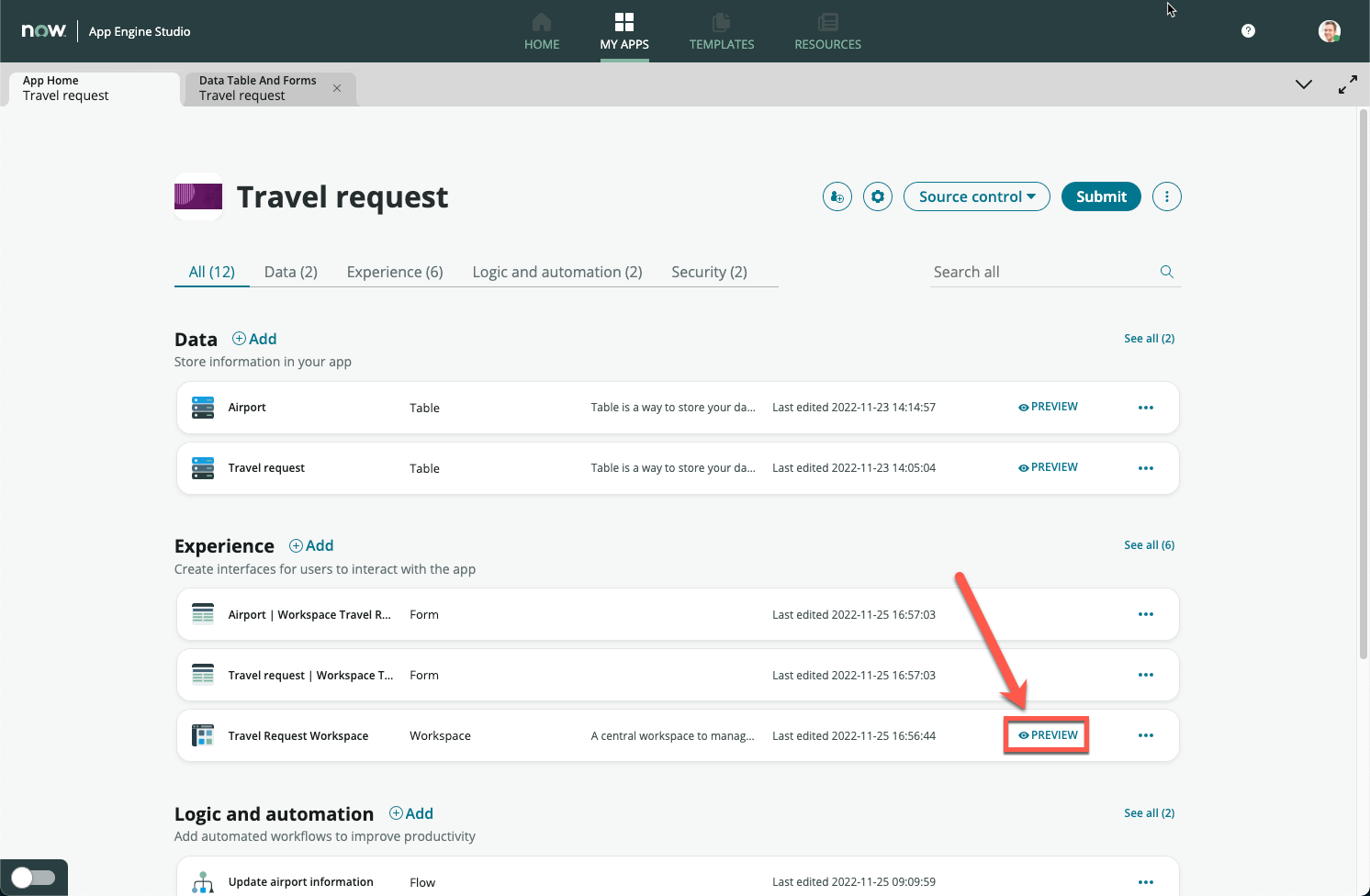This screenshot has height=896, width=1370.
Task: Open the user profile avatar
Action: point(1329,31)
